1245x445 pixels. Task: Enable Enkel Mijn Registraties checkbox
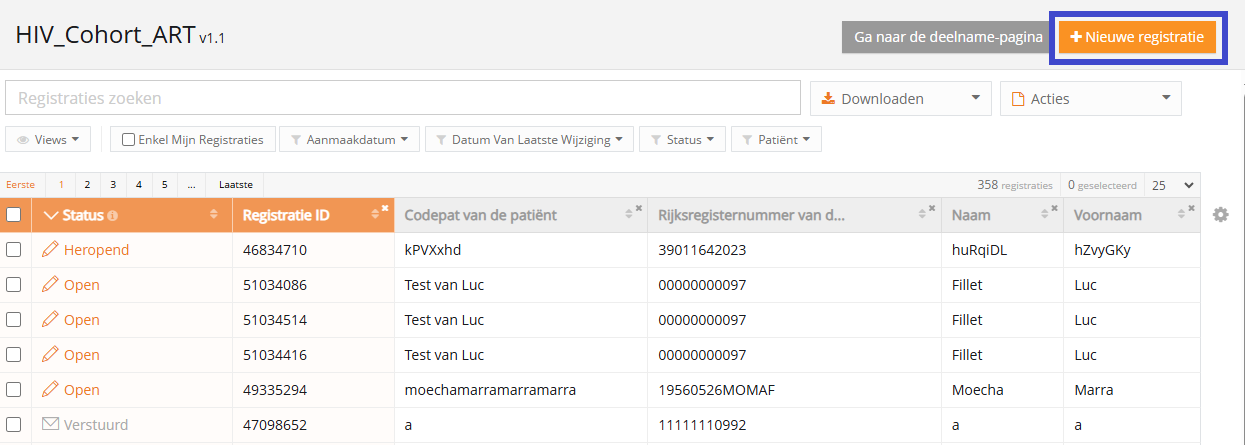128,140
